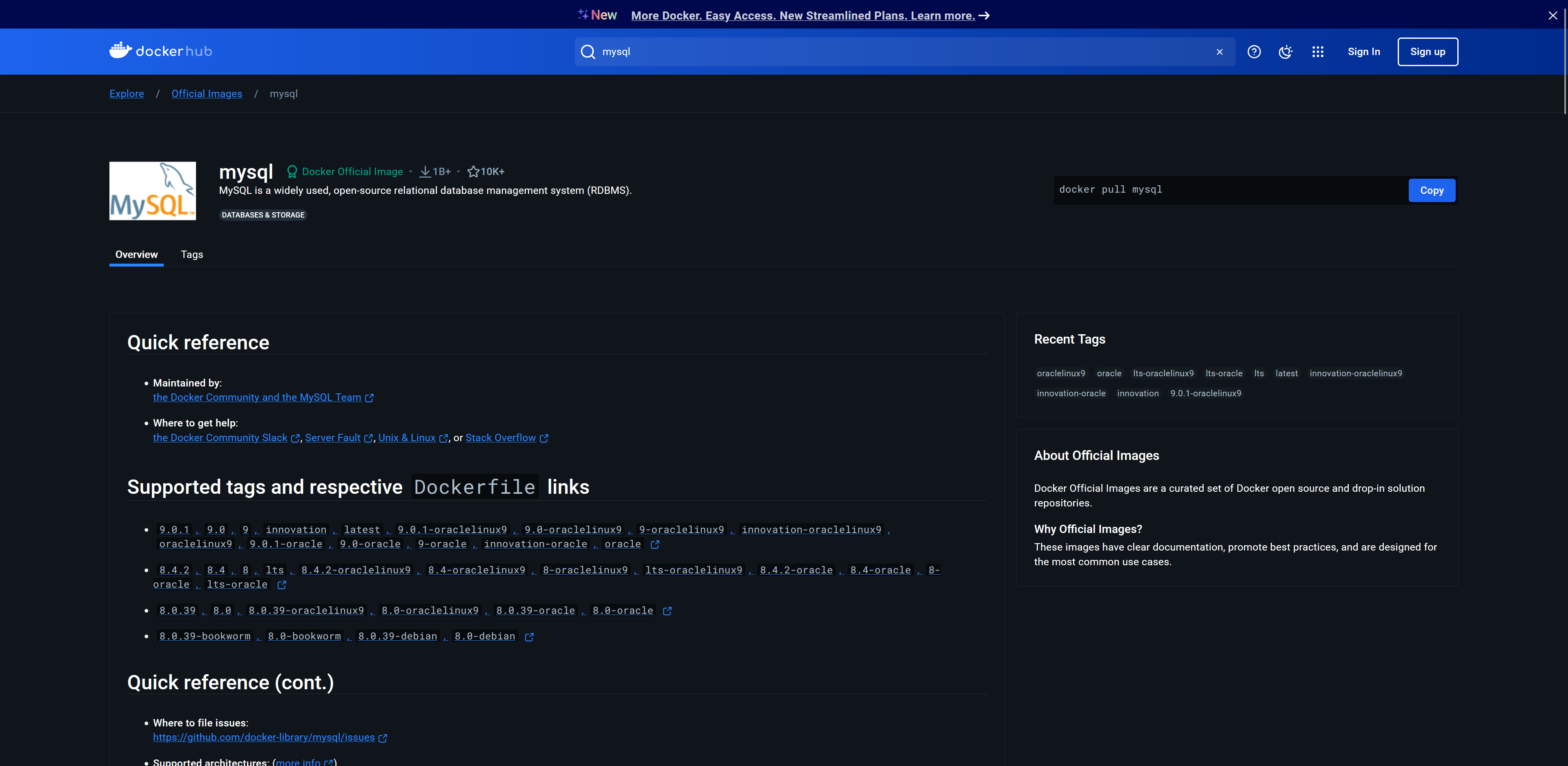Copy the docker pull command
This screenshot has width=1568, height=766.
click(1432, 191)
